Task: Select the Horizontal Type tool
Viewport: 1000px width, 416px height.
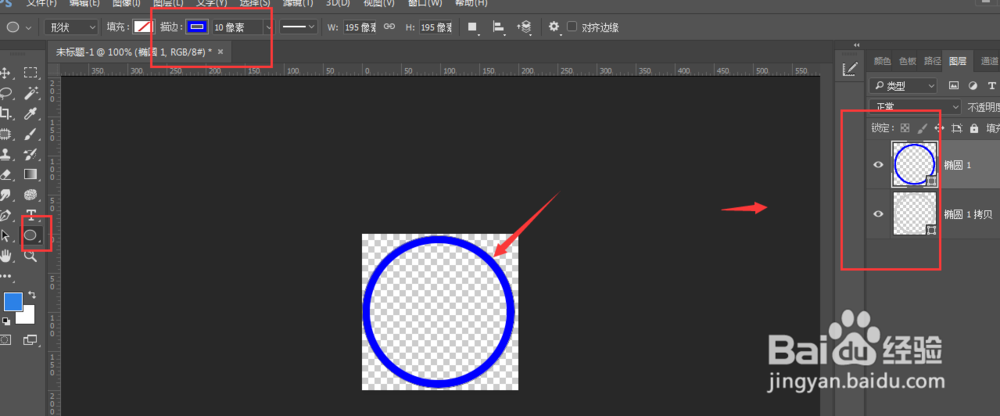Action: [x=30, y=214]
